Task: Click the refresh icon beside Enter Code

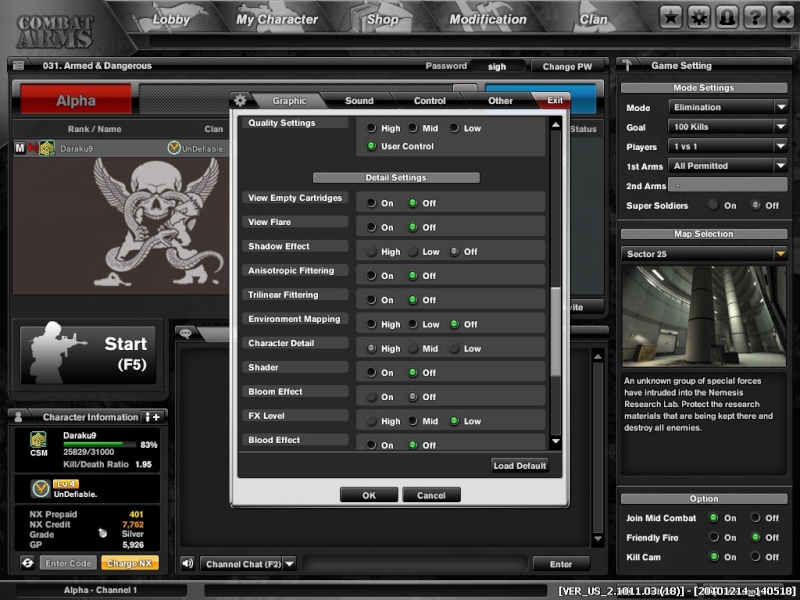Action: pyautogui.click(x=28, y=563)
